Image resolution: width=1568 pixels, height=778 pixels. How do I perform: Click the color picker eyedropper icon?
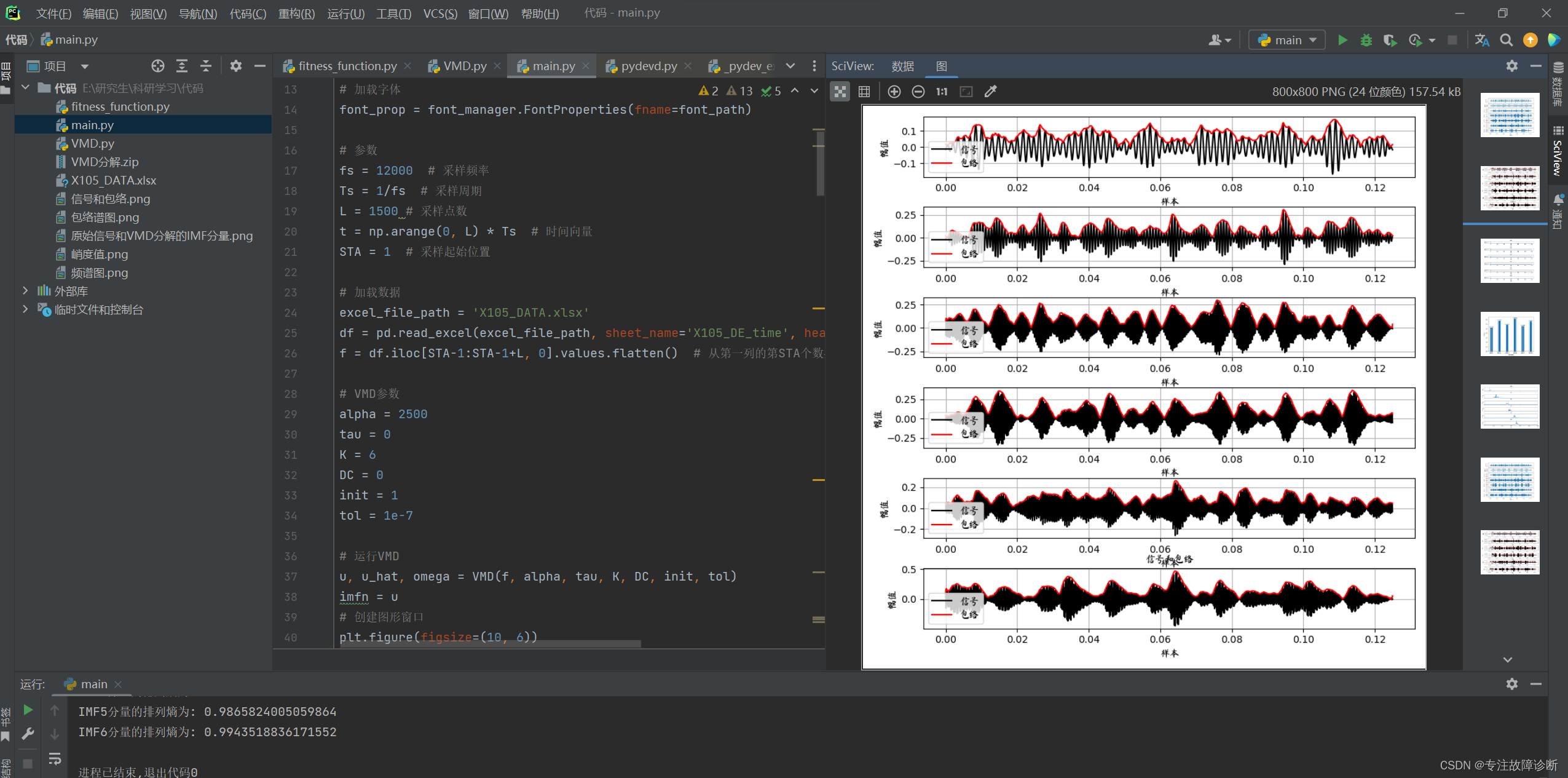tap(990, 92)
